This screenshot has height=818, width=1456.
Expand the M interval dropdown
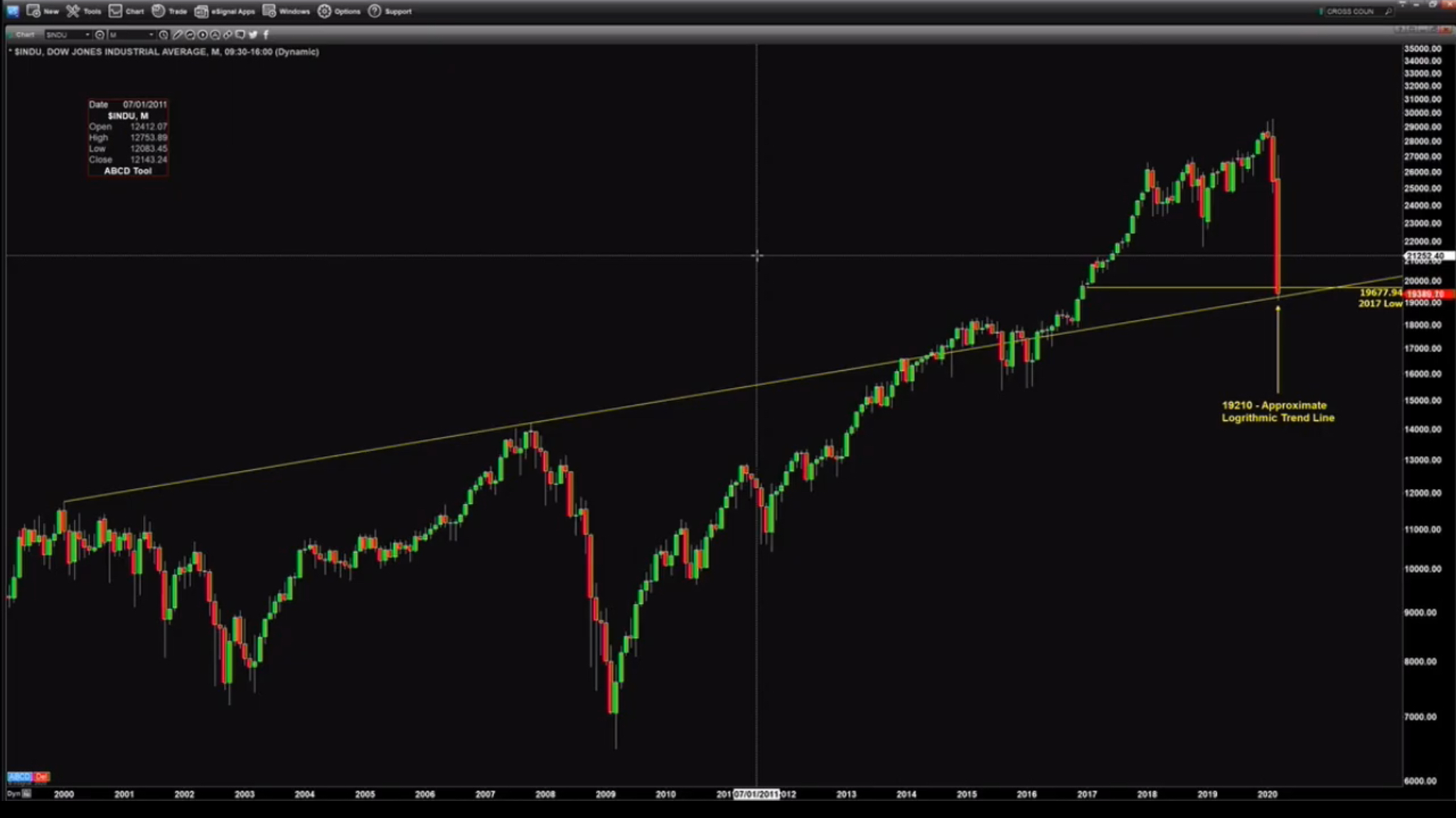(x=151, y=35)
